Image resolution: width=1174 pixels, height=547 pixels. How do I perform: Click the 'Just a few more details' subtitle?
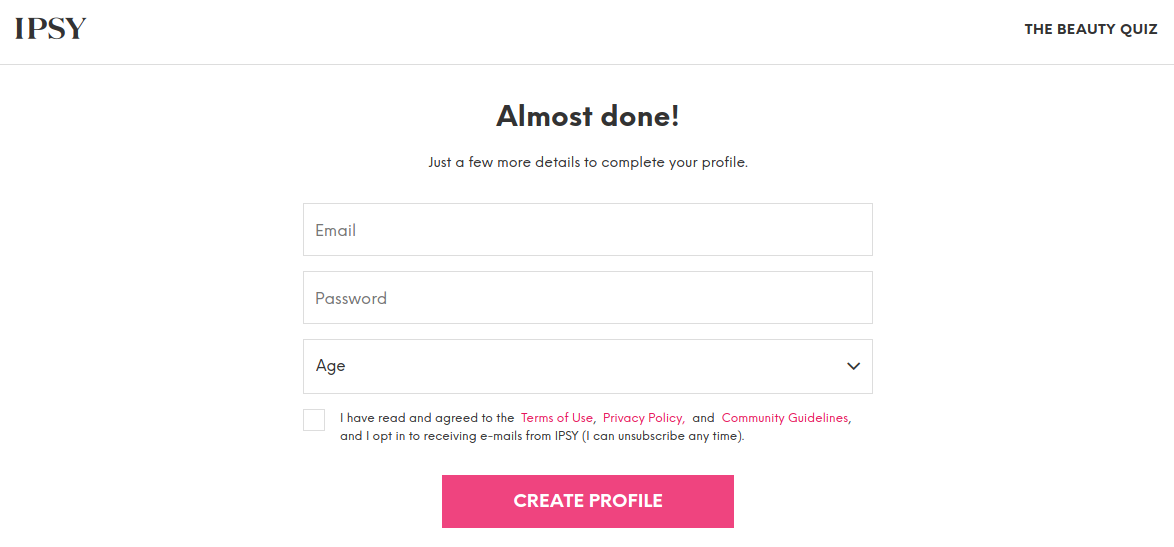[x=588, y=162]
